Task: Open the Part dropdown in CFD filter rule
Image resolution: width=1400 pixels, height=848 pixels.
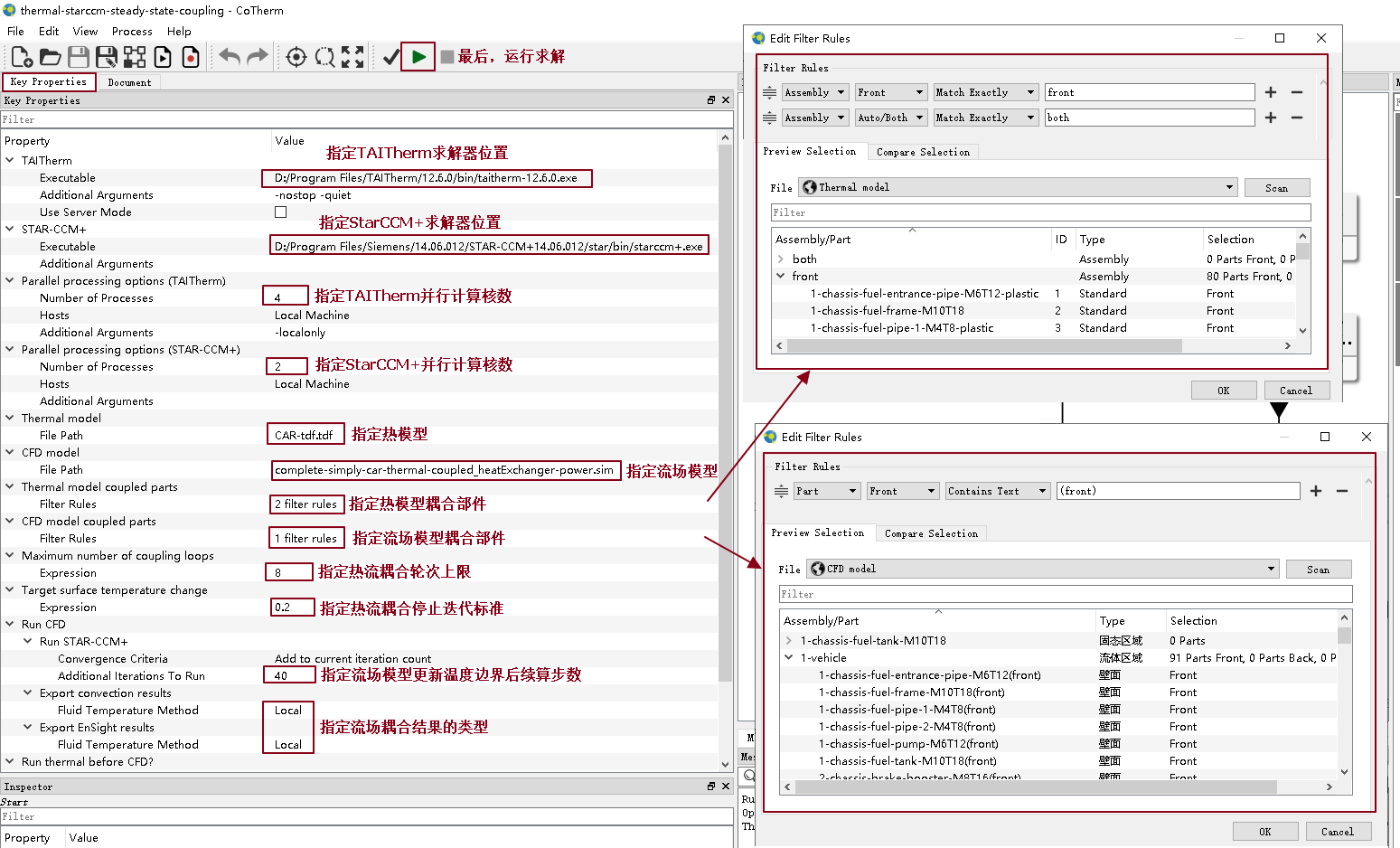Action: (x=827, y=491)
